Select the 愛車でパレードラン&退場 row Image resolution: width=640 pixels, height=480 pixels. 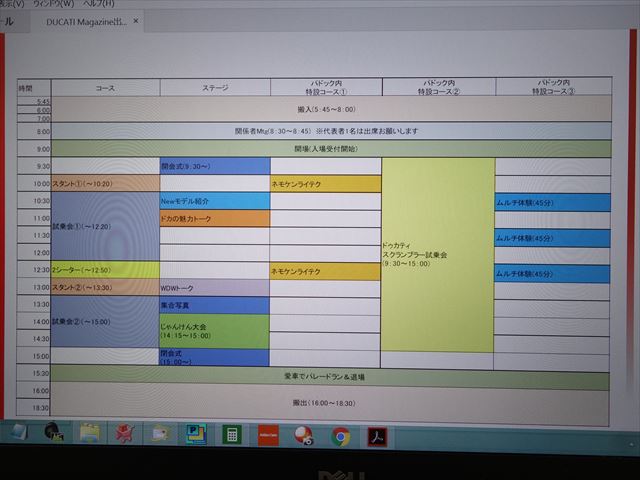point(330,377)
